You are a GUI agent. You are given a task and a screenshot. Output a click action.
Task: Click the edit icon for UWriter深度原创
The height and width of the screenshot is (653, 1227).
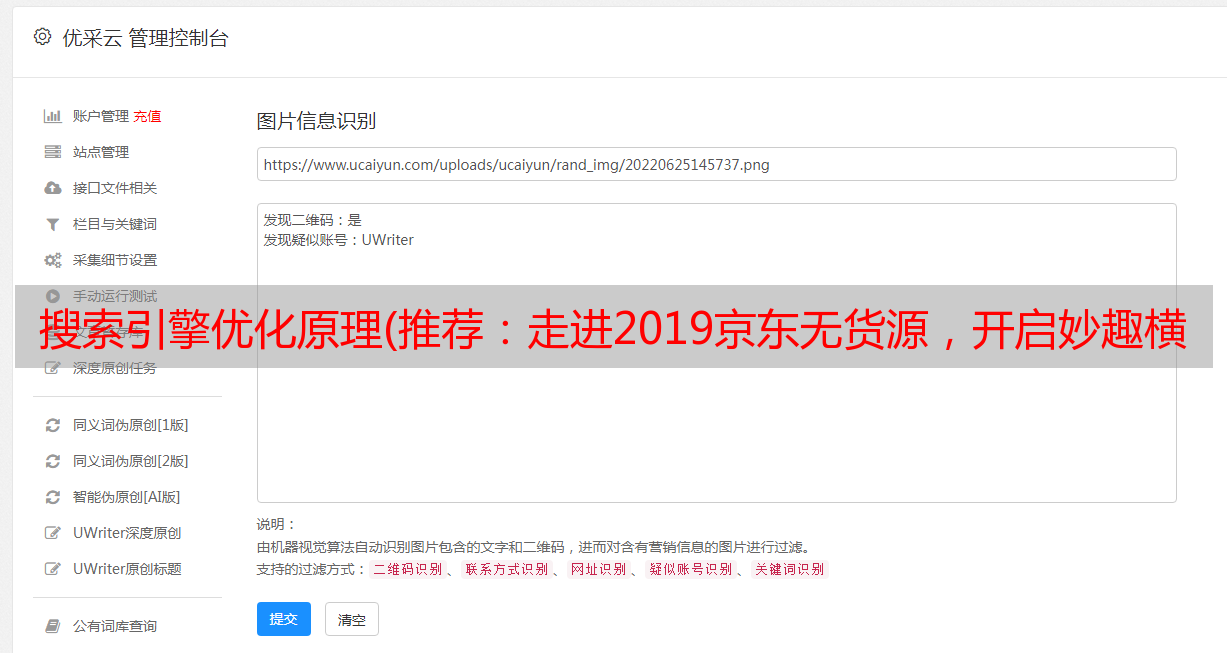[x=53, y=533]
